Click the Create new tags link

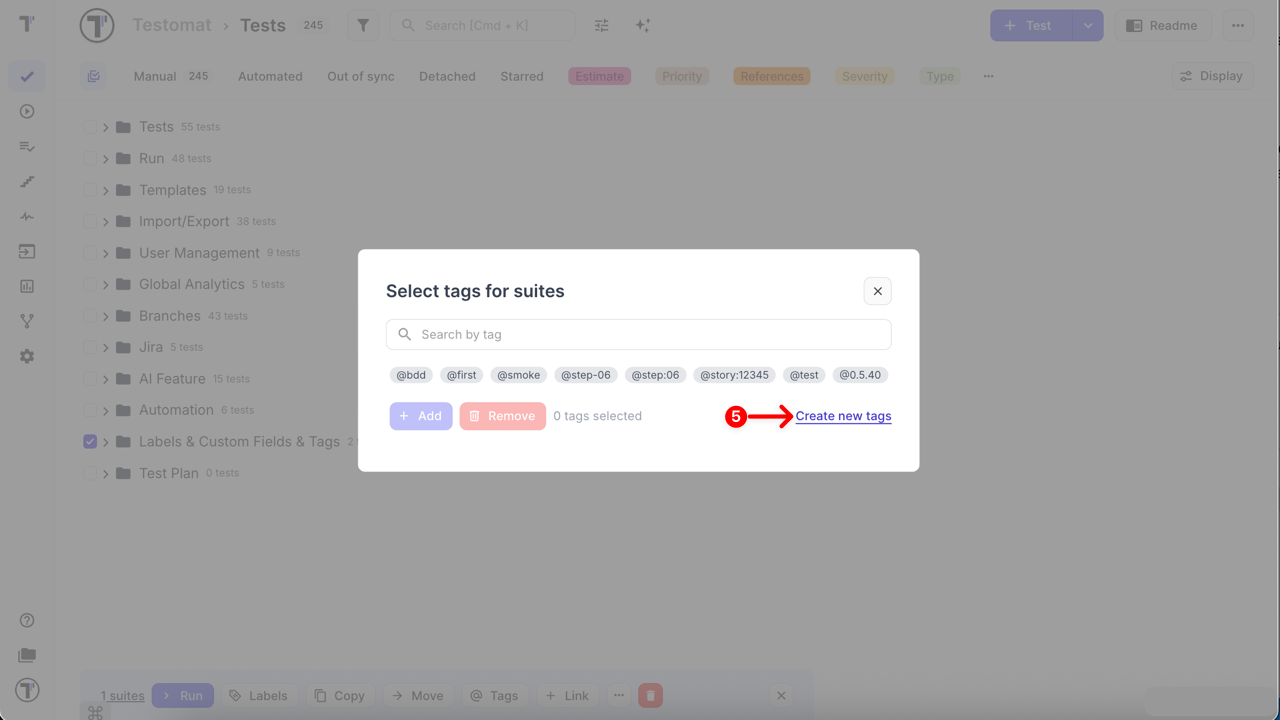(843, 415)
